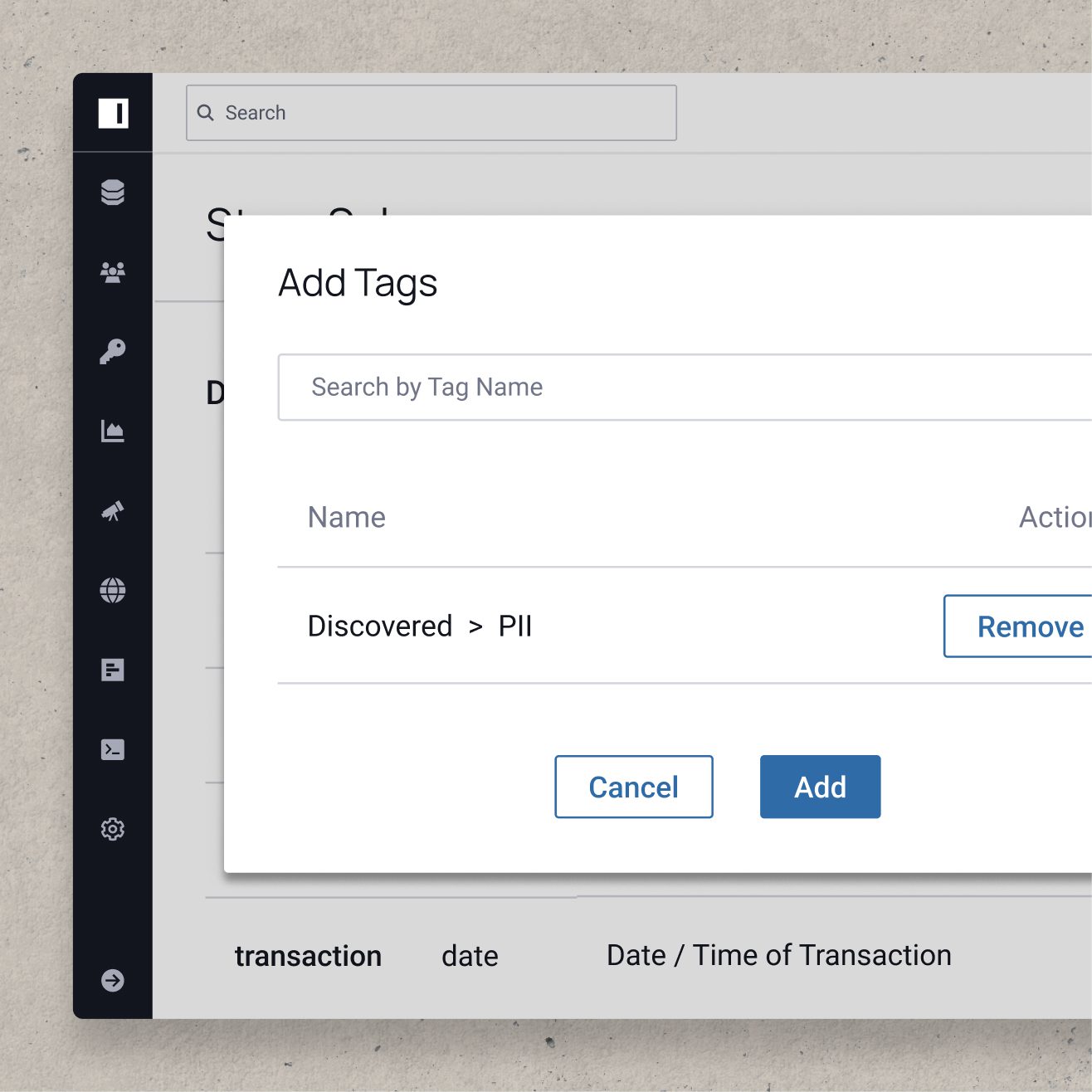The image size is (1092, 1092).
Task: Open the users group icon in sidebar
Action: 113,272
